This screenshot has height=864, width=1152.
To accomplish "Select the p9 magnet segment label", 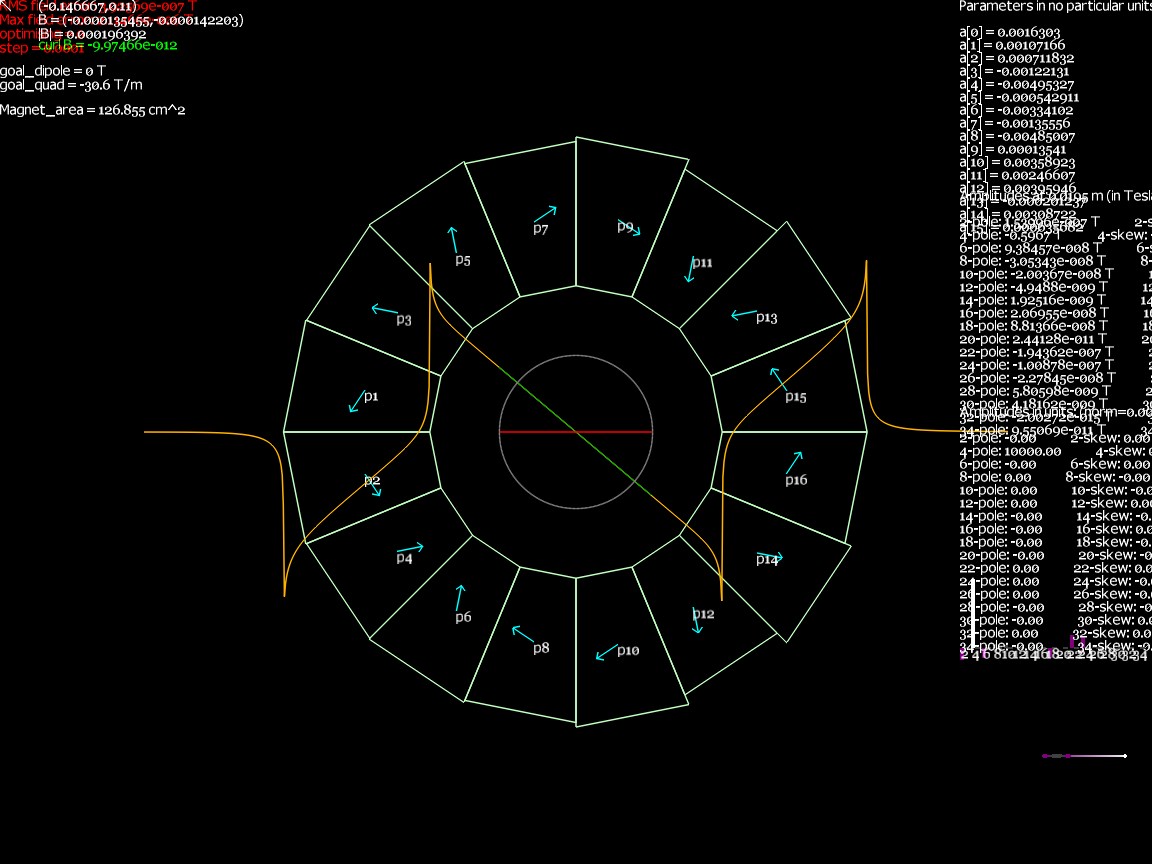I will (x=625, y=227).
